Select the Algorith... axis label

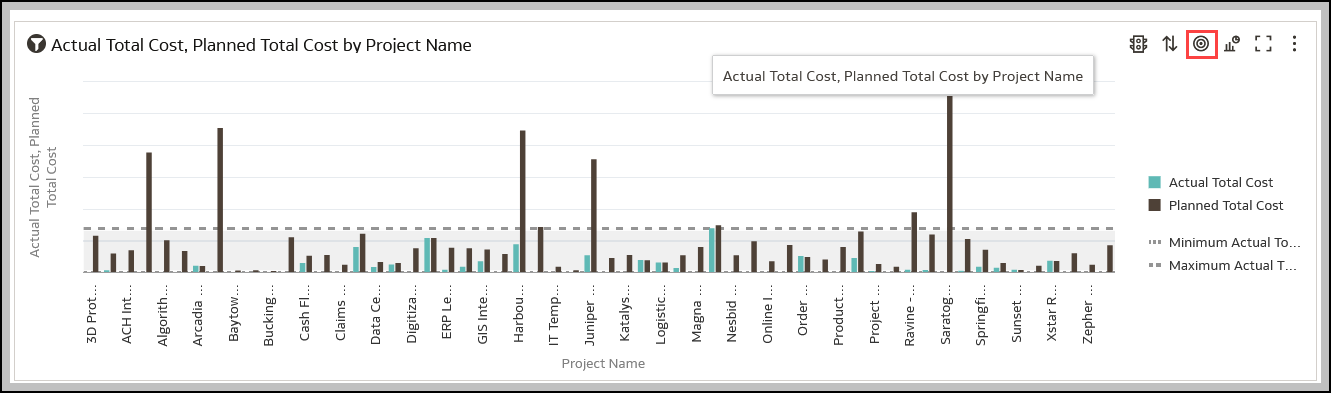pos(164,314)
